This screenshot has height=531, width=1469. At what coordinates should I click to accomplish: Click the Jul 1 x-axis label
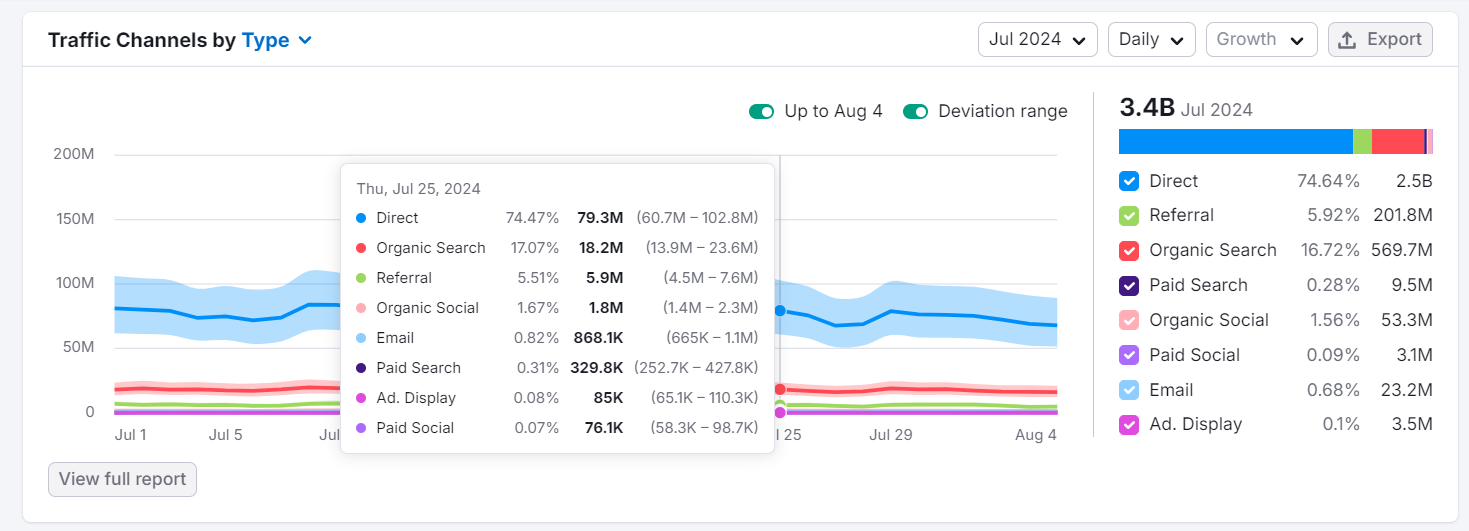[x=131, y=435]
